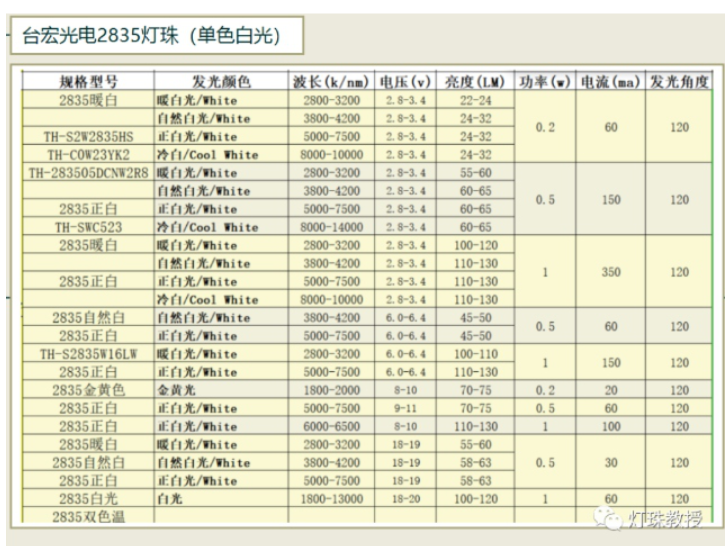Click the 发光角度 column header
This screenshot has width=726, height=546.
(679, 82)
